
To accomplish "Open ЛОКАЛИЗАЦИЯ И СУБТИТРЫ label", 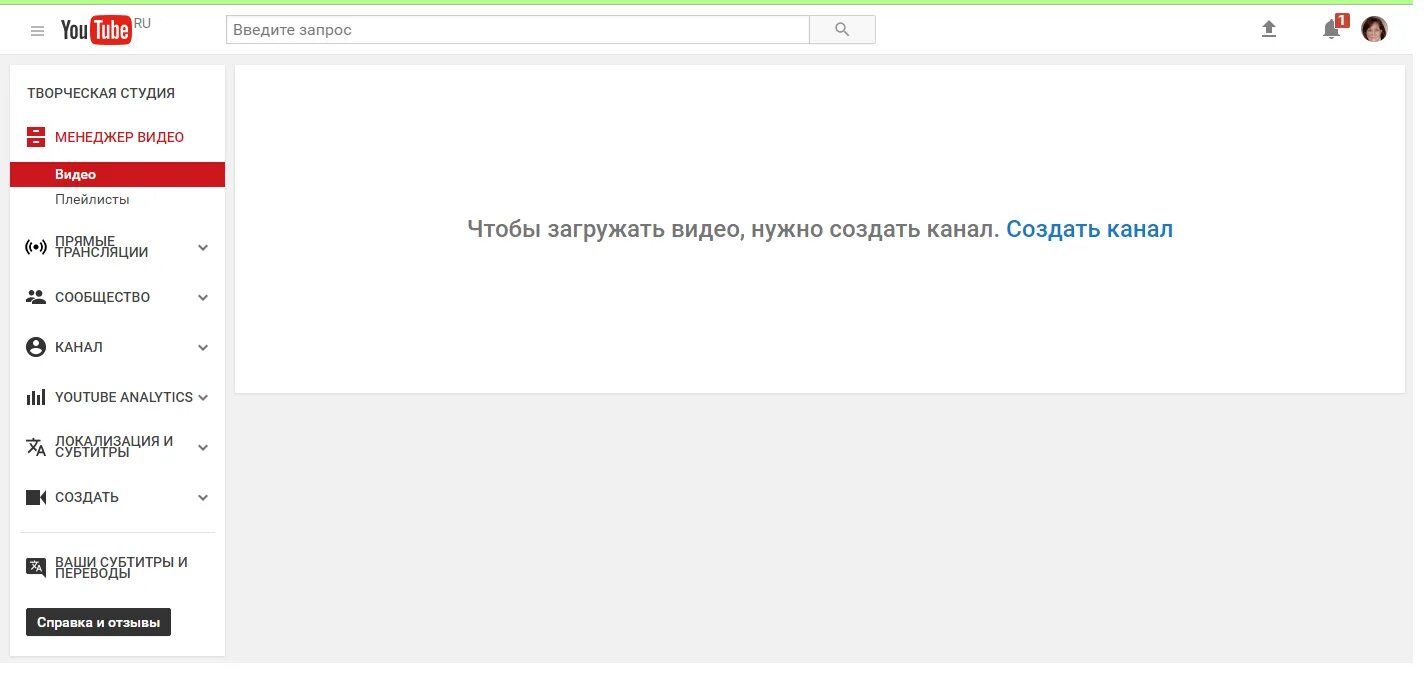I will [x=114, y=447].
